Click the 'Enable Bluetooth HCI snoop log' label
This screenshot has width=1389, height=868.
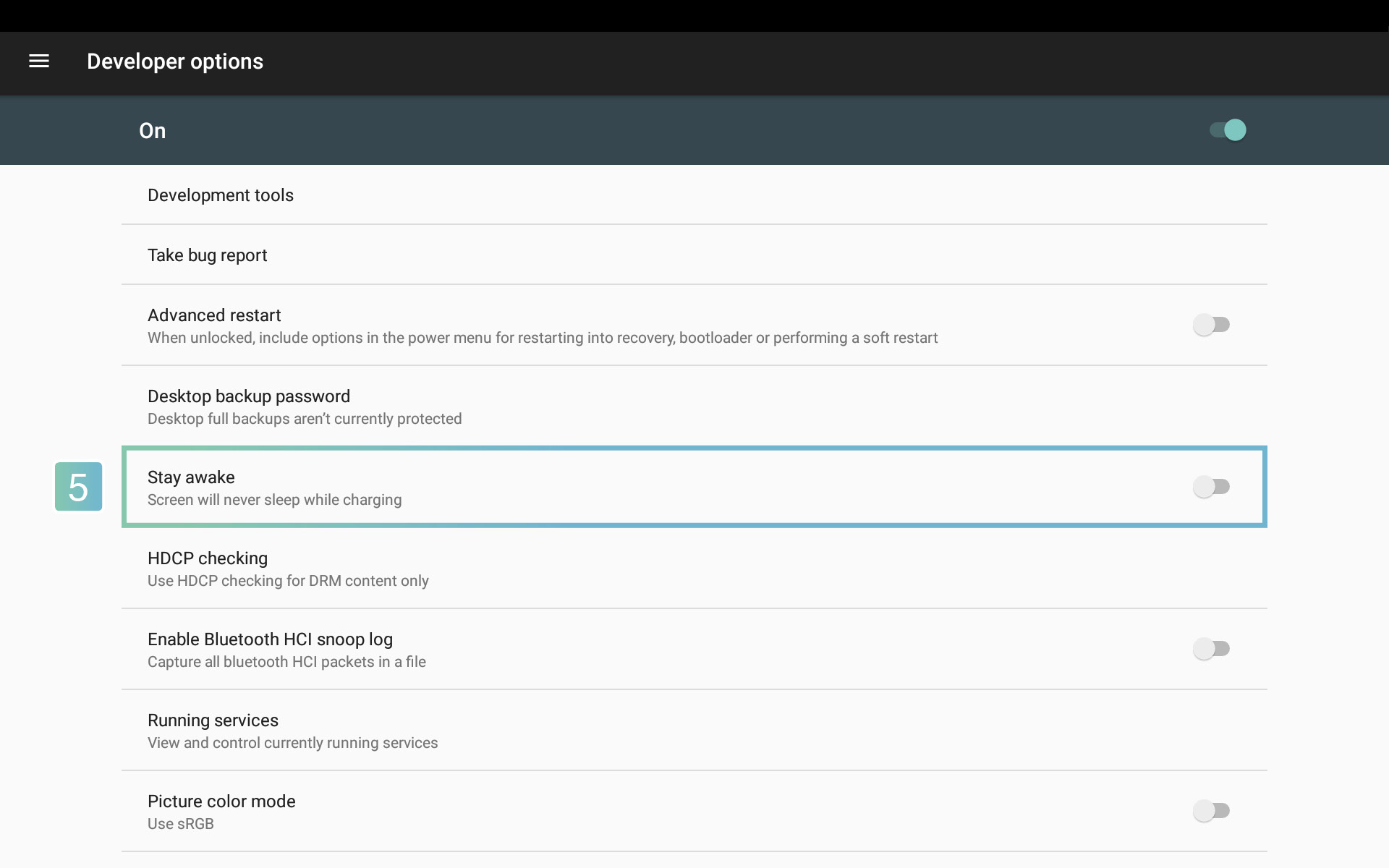pos(270,639)
